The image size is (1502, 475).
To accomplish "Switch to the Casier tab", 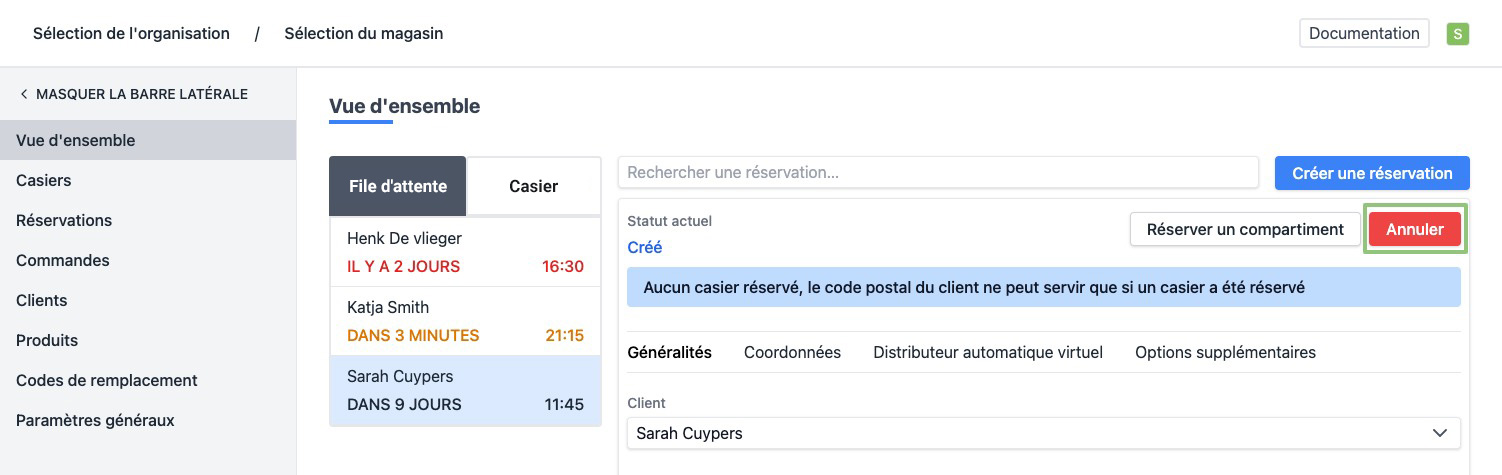I will click(x=533, y=186).
